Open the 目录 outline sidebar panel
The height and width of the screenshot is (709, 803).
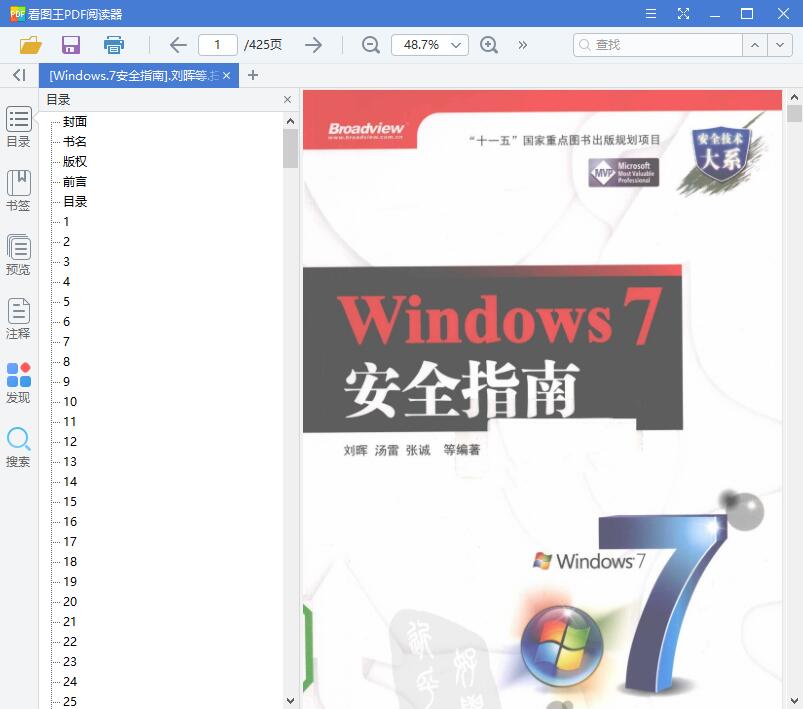18,127
